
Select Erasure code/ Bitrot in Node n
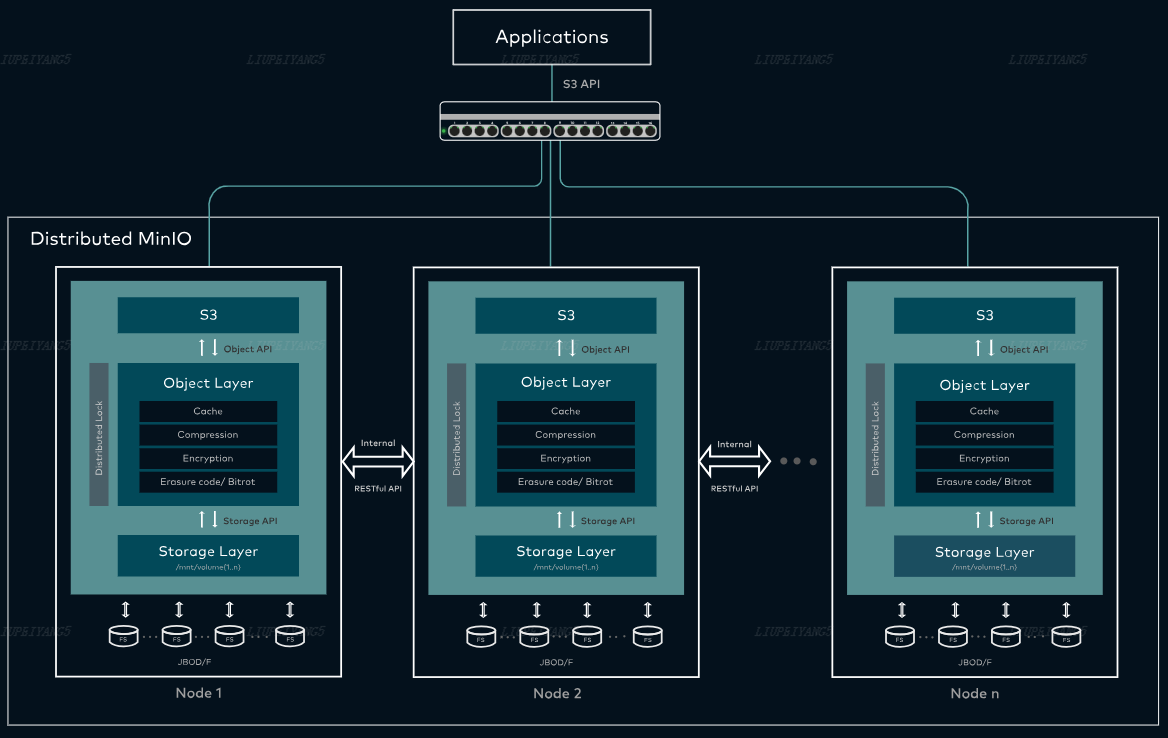click(x=984, y=482)
